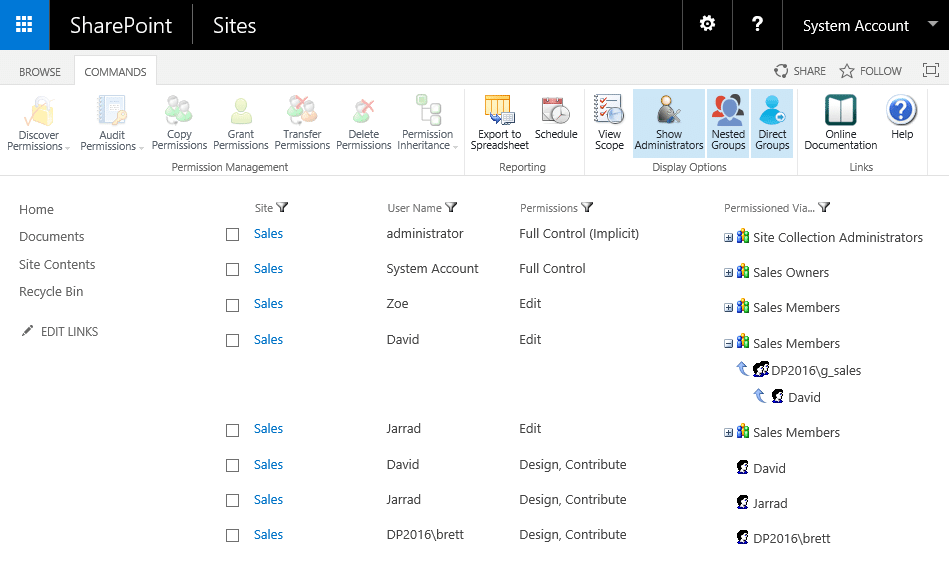949x574 pixels.
Task: Open the SharePoint app launcher
Action: pos(24,25)
